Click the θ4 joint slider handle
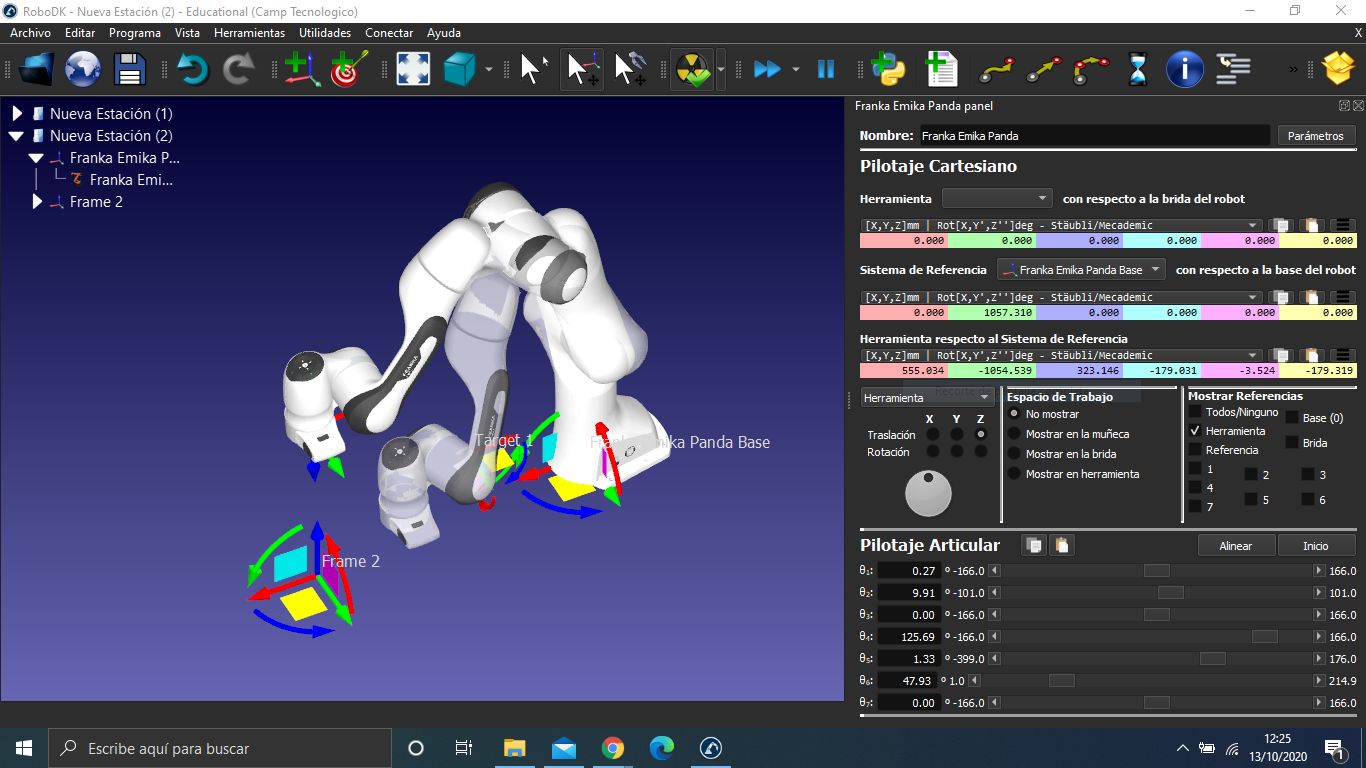 pos(1264,637)
